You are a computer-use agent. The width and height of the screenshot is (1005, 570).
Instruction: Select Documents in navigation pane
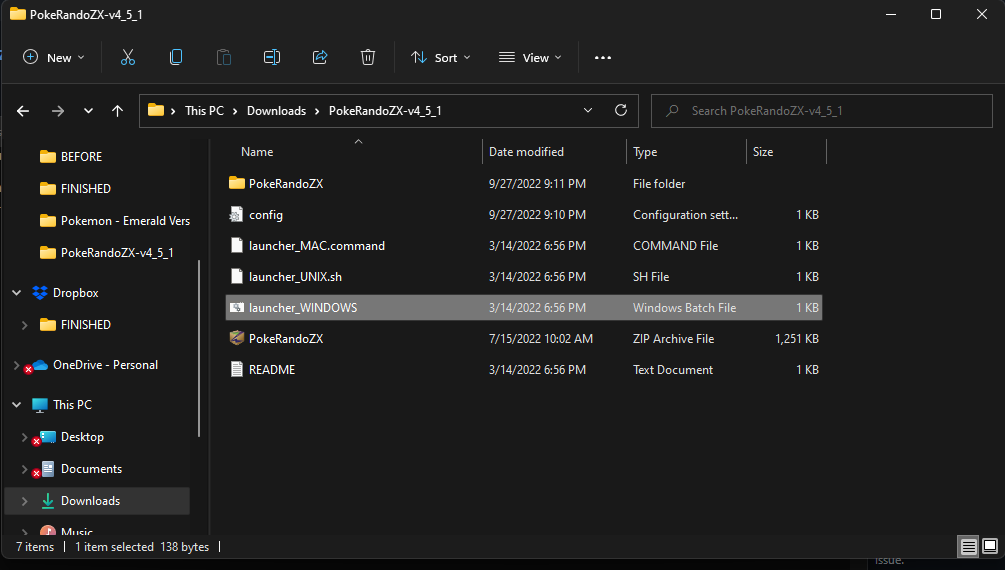(x=91, y=469)
